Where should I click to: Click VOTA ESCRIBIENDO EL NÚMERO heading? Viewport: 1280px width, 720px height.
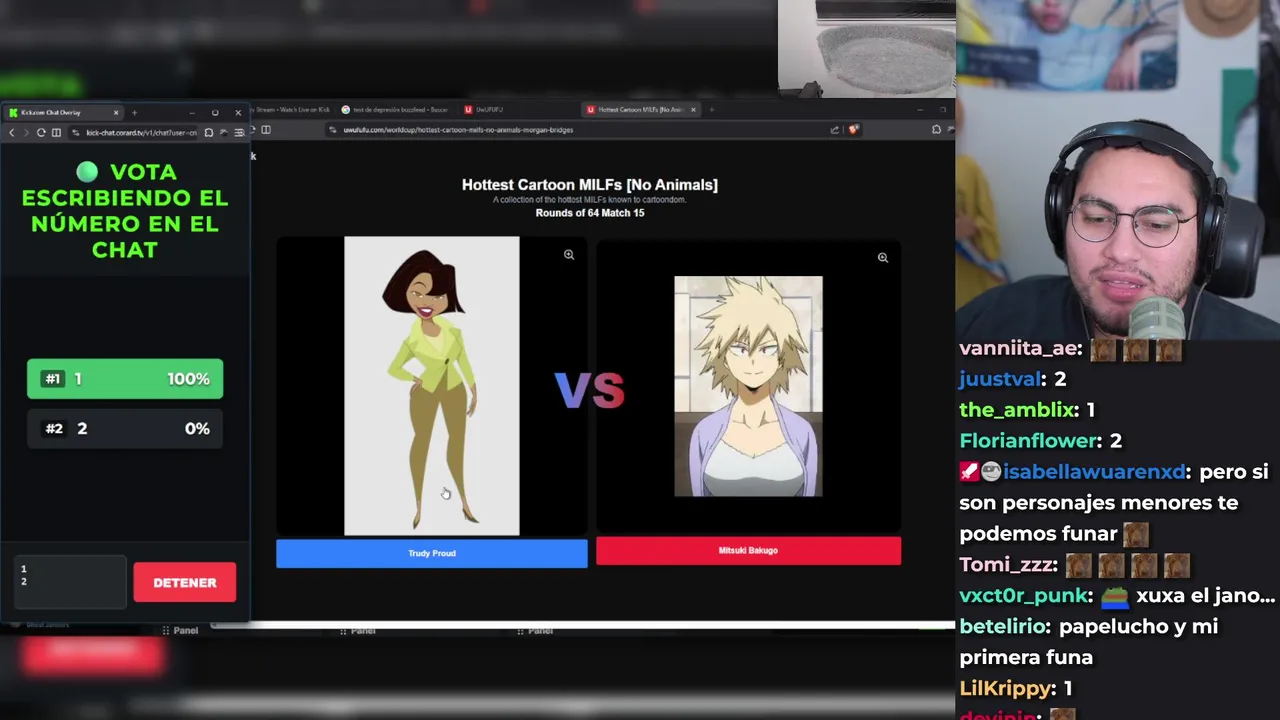125,211
